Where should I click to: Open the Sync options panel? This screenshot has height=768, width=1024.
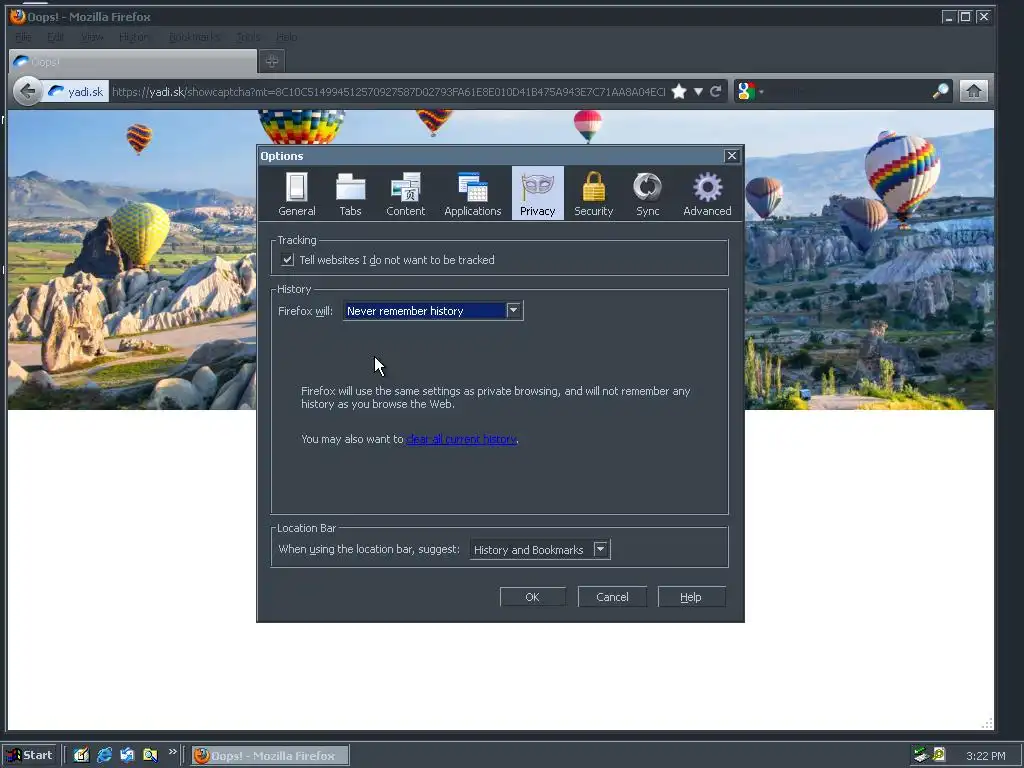pos(647,194)
